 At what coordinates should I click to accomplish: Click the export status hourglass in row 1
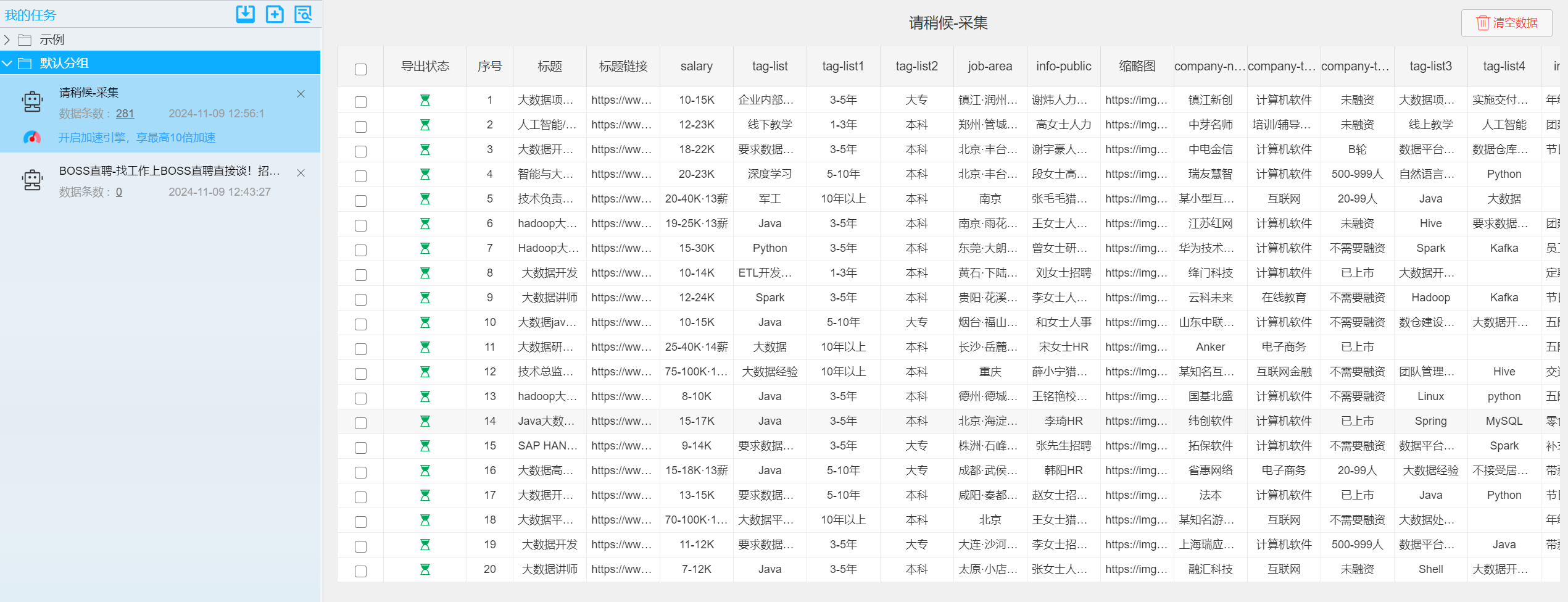(425, 100)
